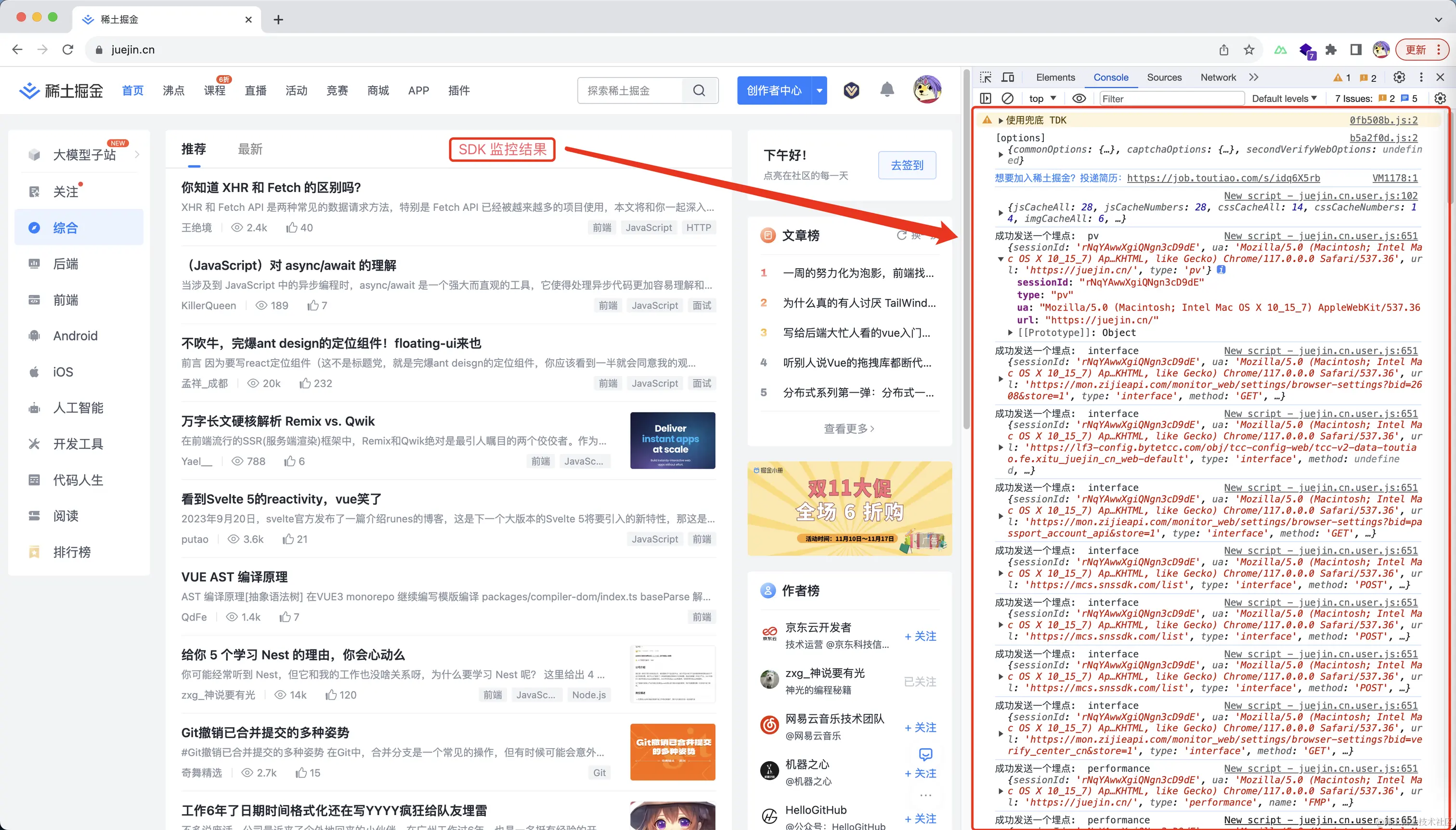Screen dimensions: 1456x830
Task: Activate DevTools inspect element picker
Action: point(986,77)
